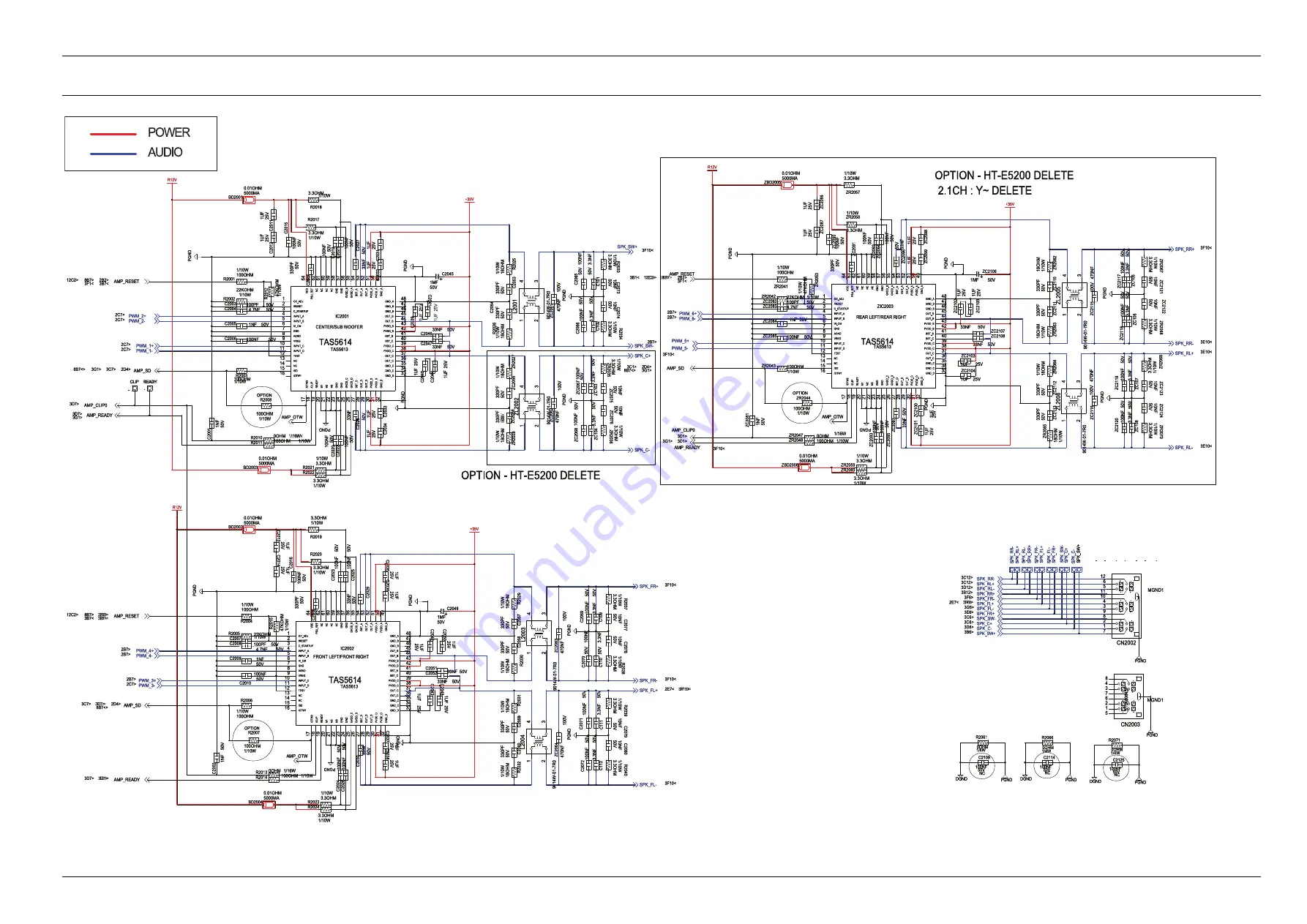The image size is (1307, 924).
Task: Select the ZBD2006 ferrite bead symbol
Action: click(804, 466)
